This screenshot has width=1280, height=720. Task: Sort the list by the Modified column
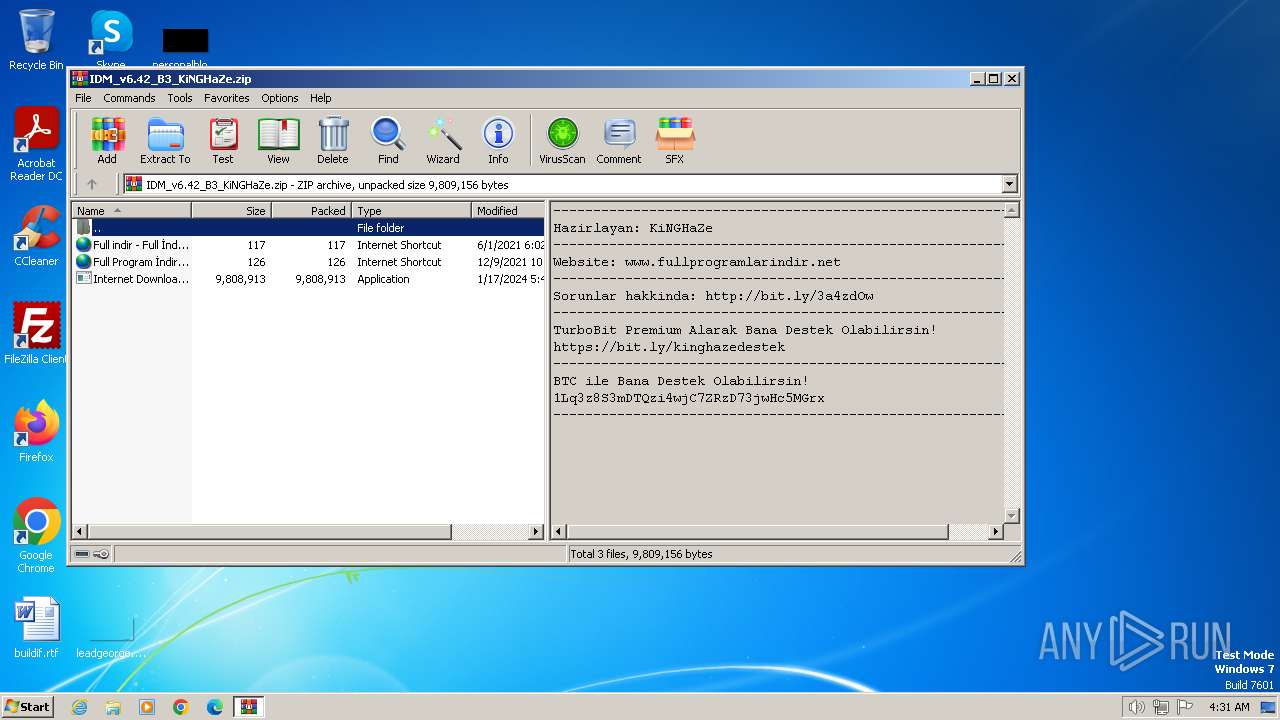tap(507, 210)
